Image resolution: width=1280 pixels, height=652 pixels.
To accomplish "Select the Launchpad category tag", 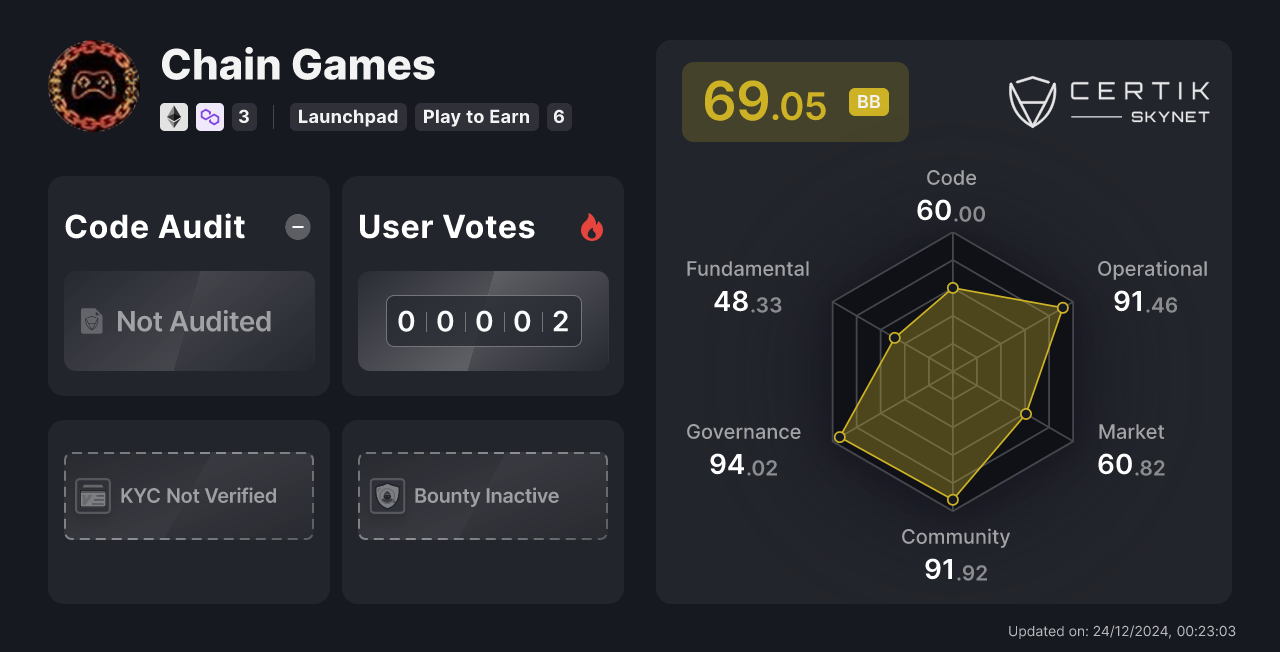I will pyautogui.click(x=348, y=117).
